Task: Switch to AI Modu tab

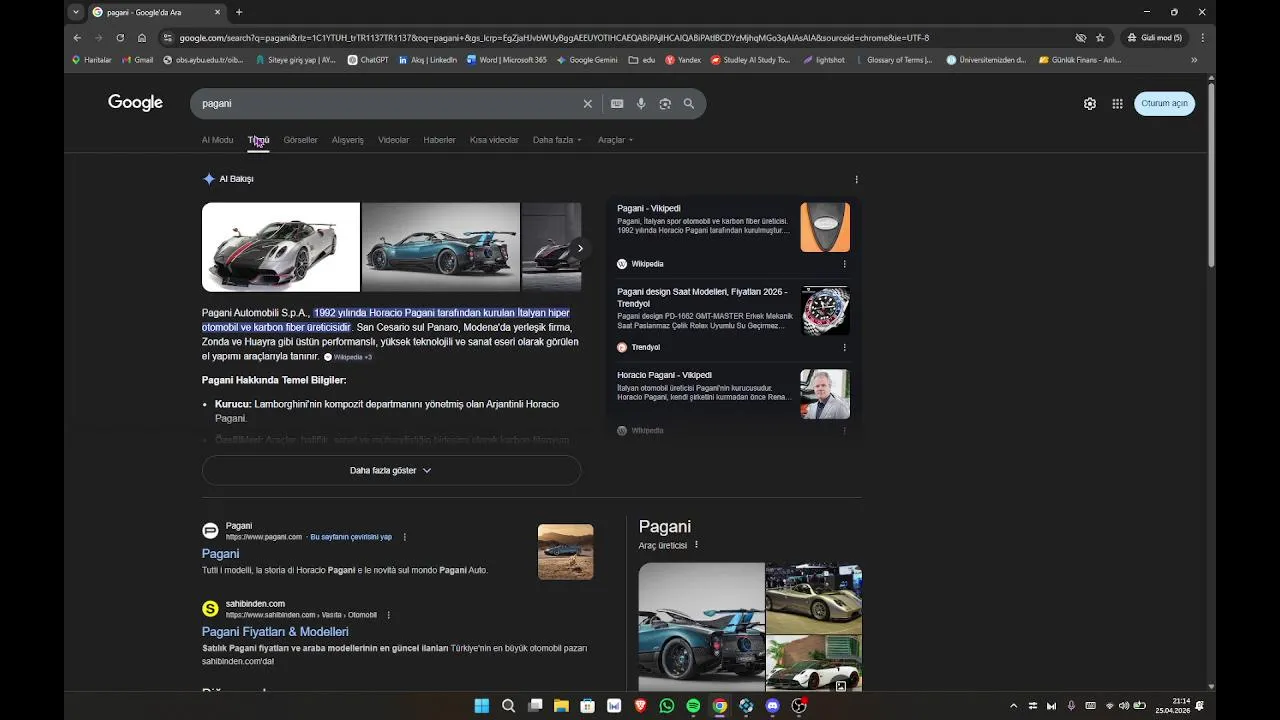Action: click(x=217, y=140)
